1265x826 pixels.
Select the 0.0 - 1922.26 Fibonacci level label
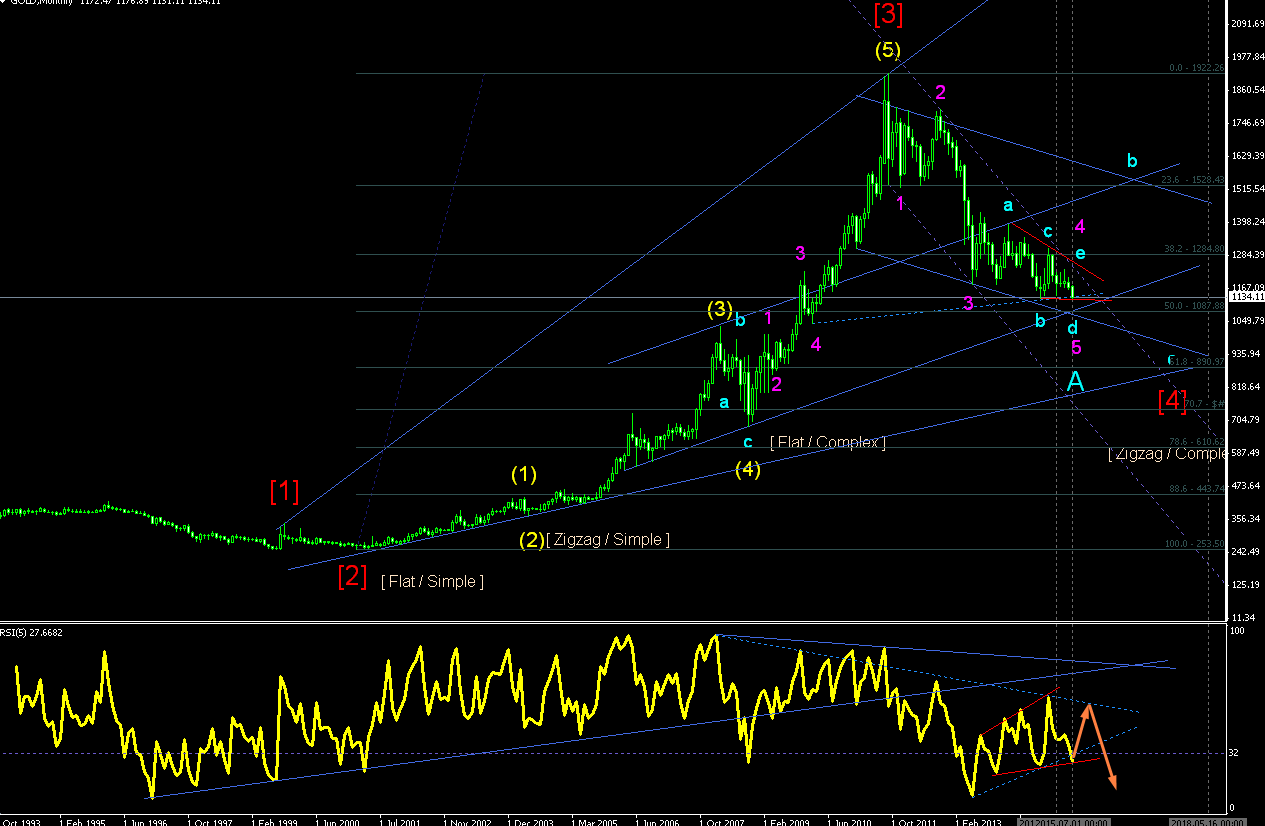point(1197,68)
